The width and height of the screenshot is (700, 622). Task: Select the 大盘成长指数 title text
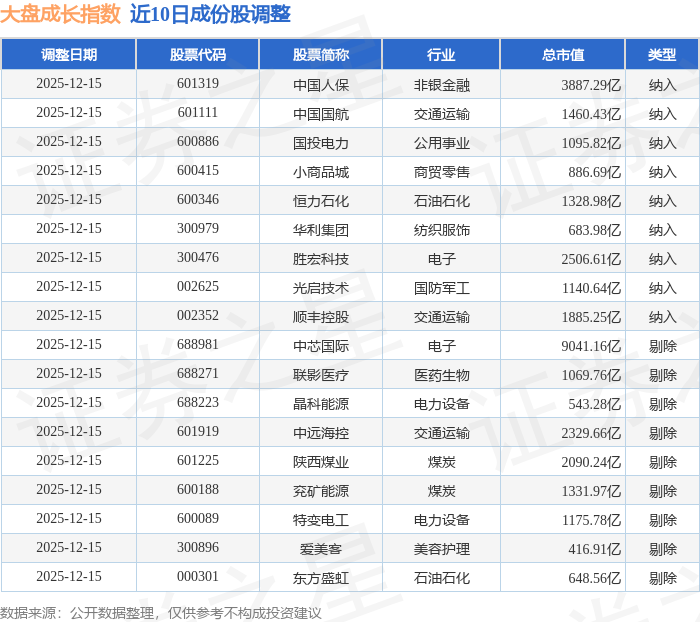[x=60, y=14]
